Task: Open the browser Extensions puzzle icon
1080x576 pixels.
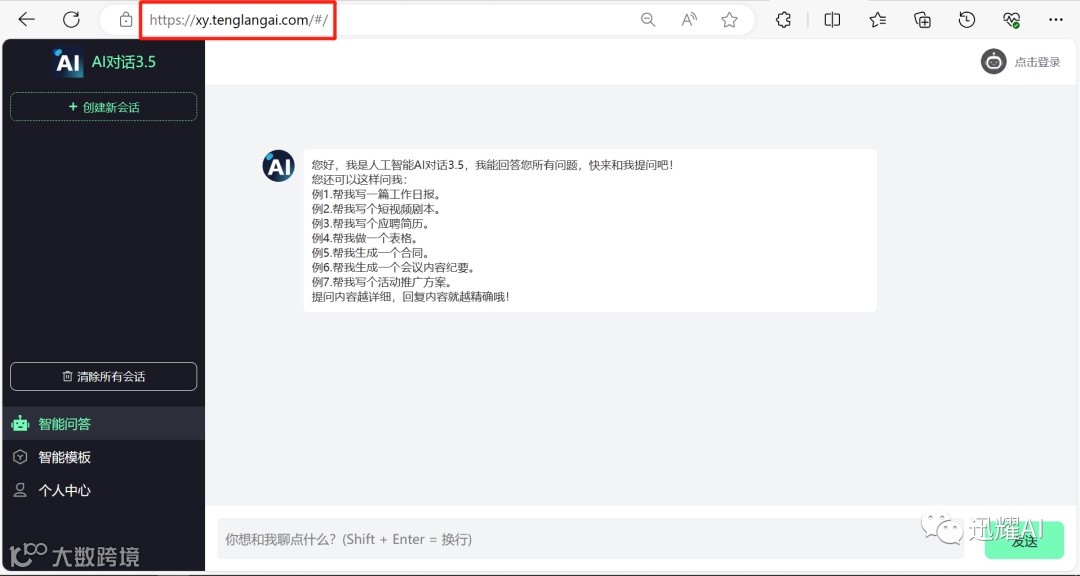Action: (784, 20)
